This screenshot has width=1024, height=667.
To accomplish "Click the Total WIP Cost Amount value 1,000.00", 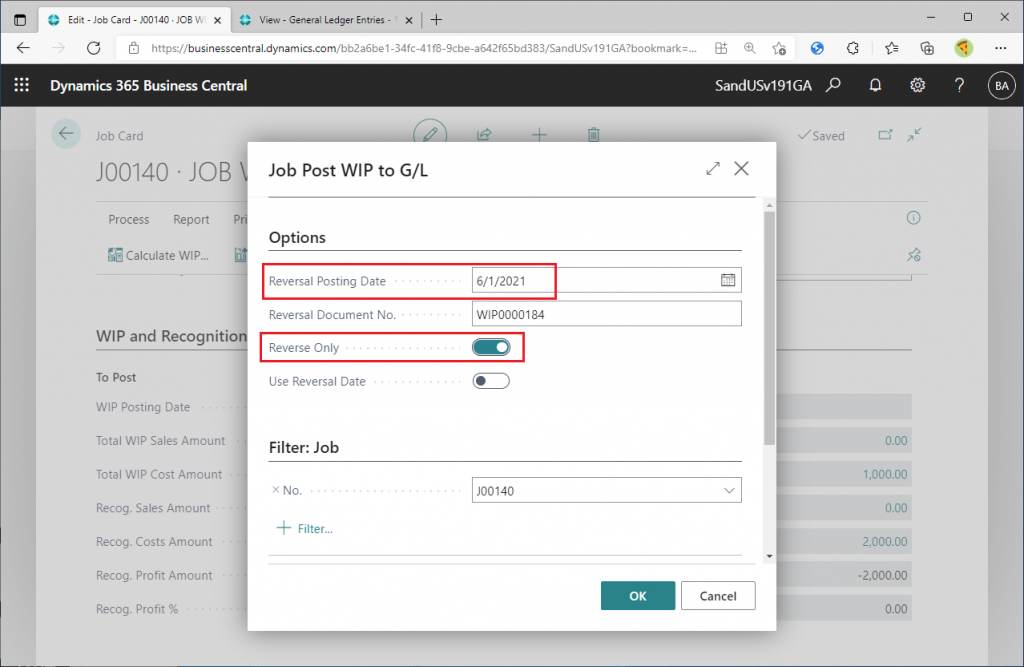I will (x=884, y=474).
